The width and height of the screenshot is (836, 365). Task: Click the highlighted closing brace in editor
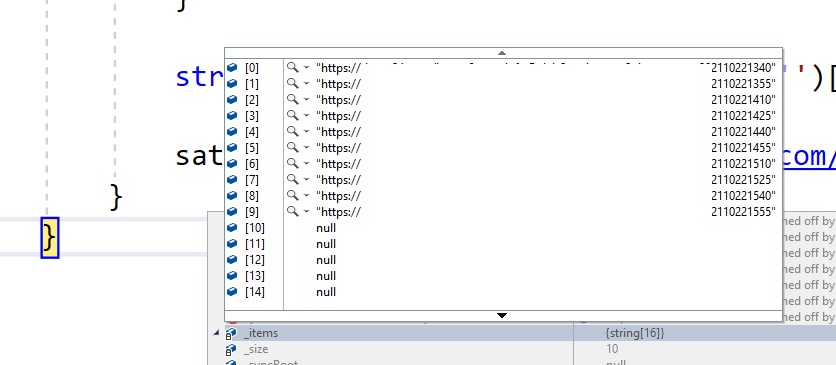point(50,238)
